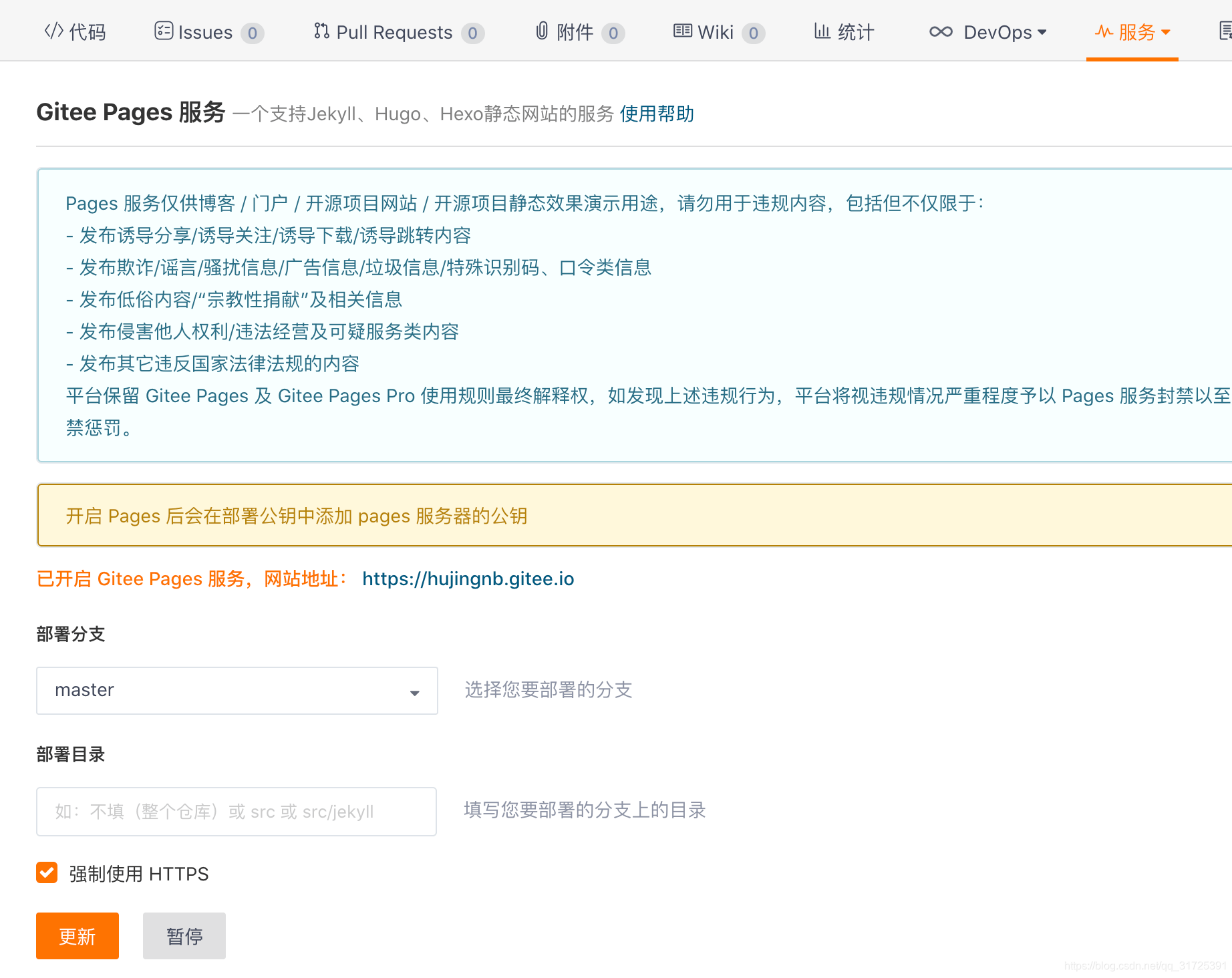
Task: Click the line 发布低俗内容 in notice
Action: (x=234, y=299)
